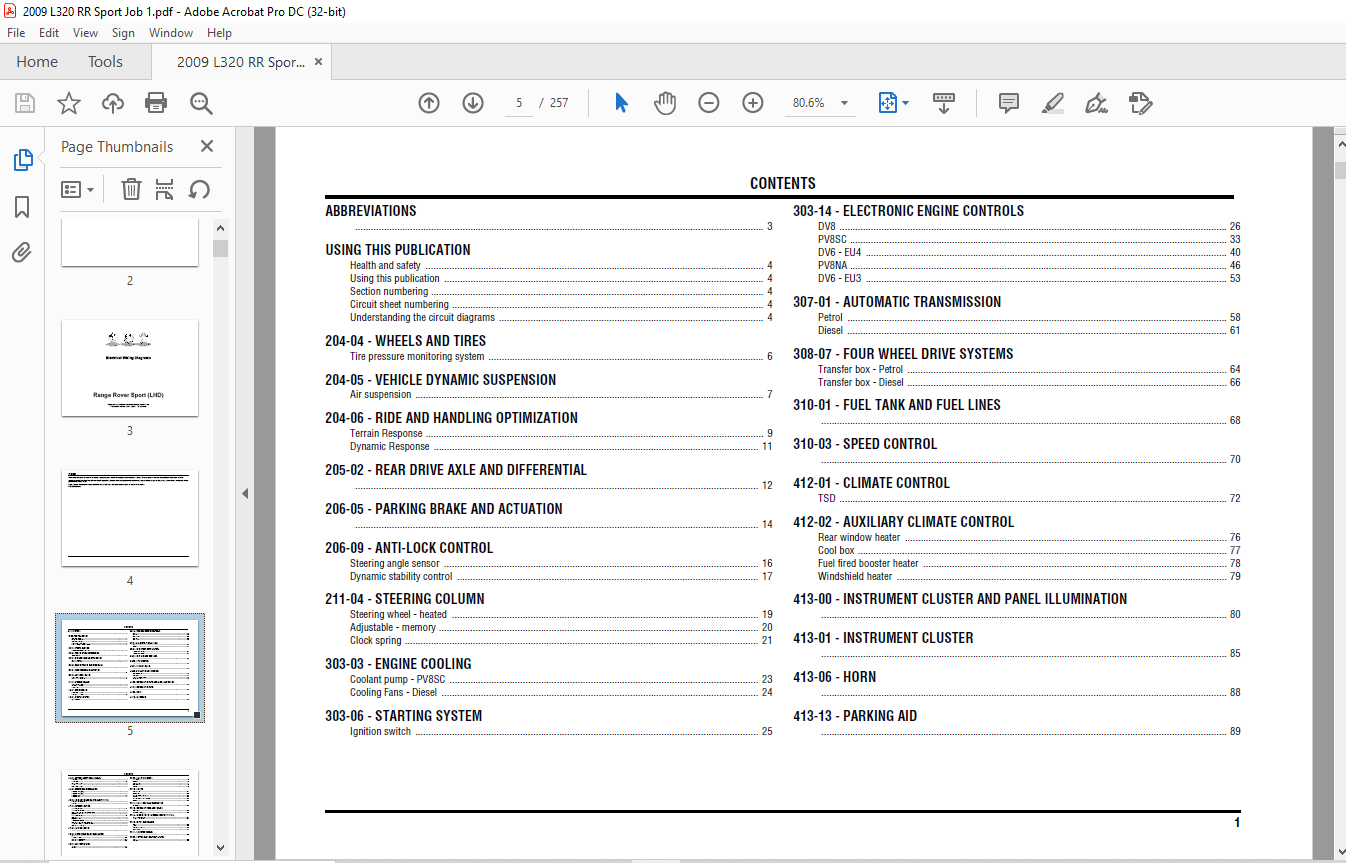Switch to the Home tab
The image size is (1346, 863).
pos(37,62)
